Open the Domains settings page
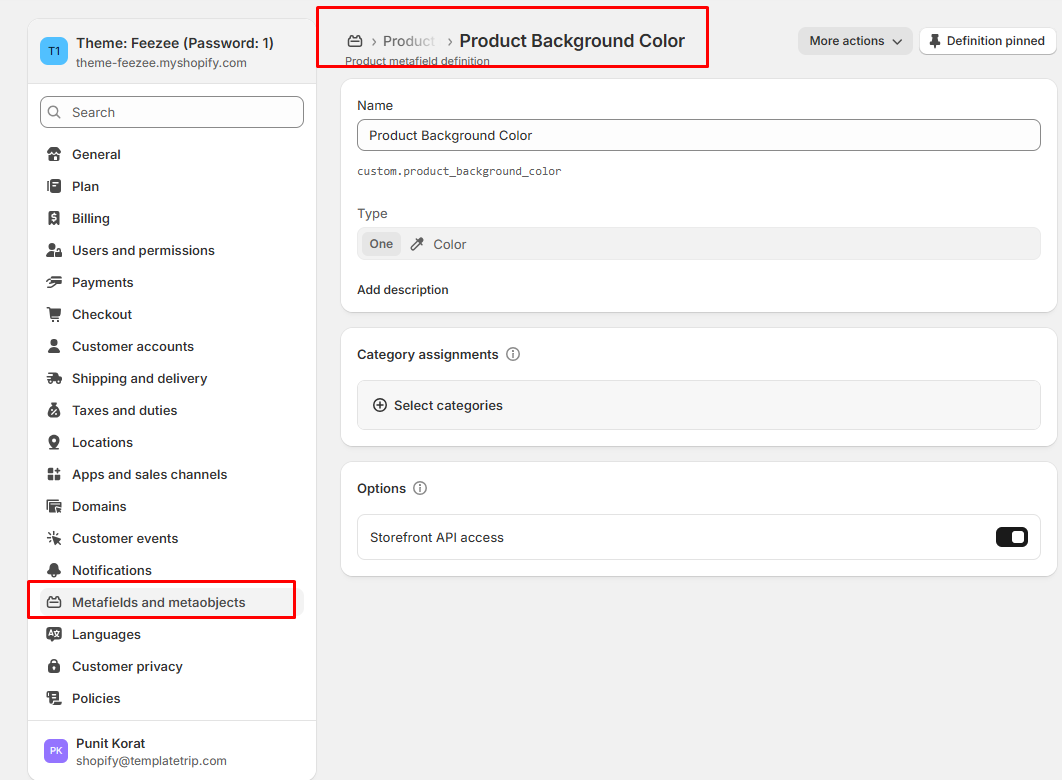The width and height of the screenshot is (1062, 780). click(99, 506)
